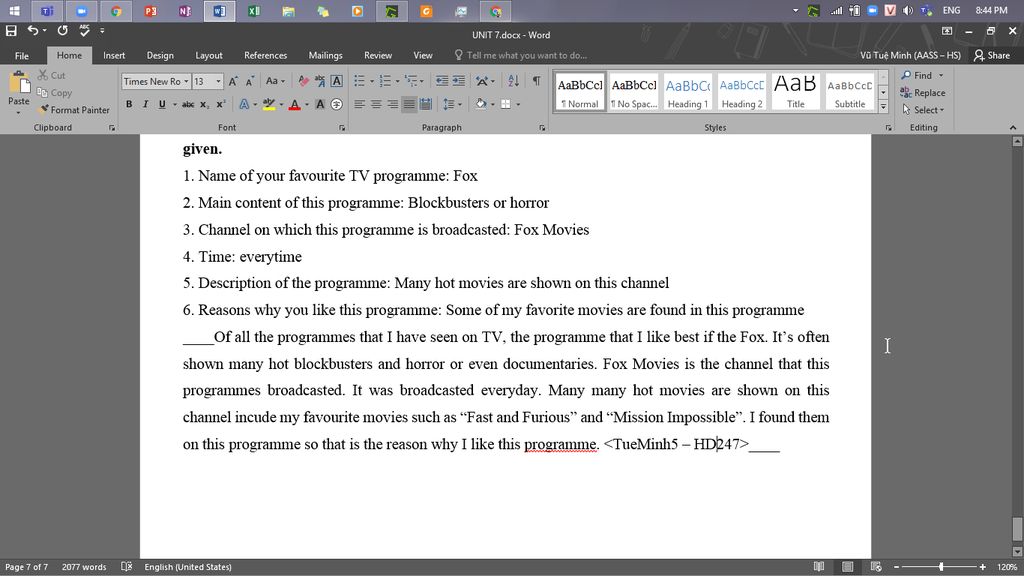1024x576 pixels.
Task: Switch to the Insert tab
Action: [x=114, y=56]
